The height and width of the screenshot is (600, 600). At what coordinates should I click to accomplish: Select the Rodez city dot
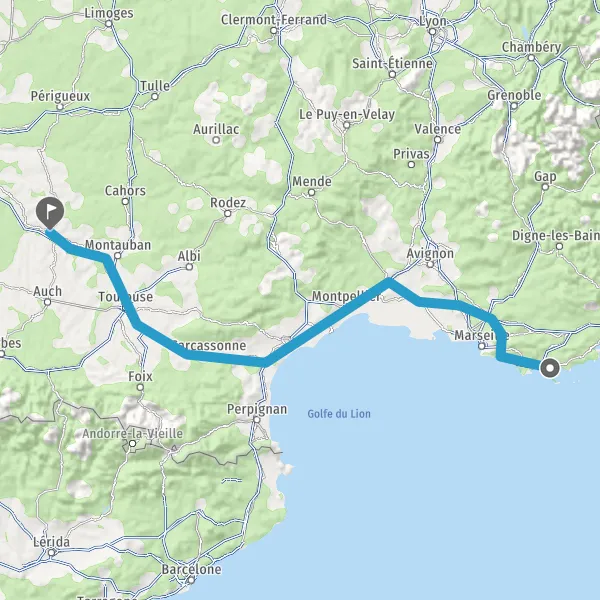point(228,214)
